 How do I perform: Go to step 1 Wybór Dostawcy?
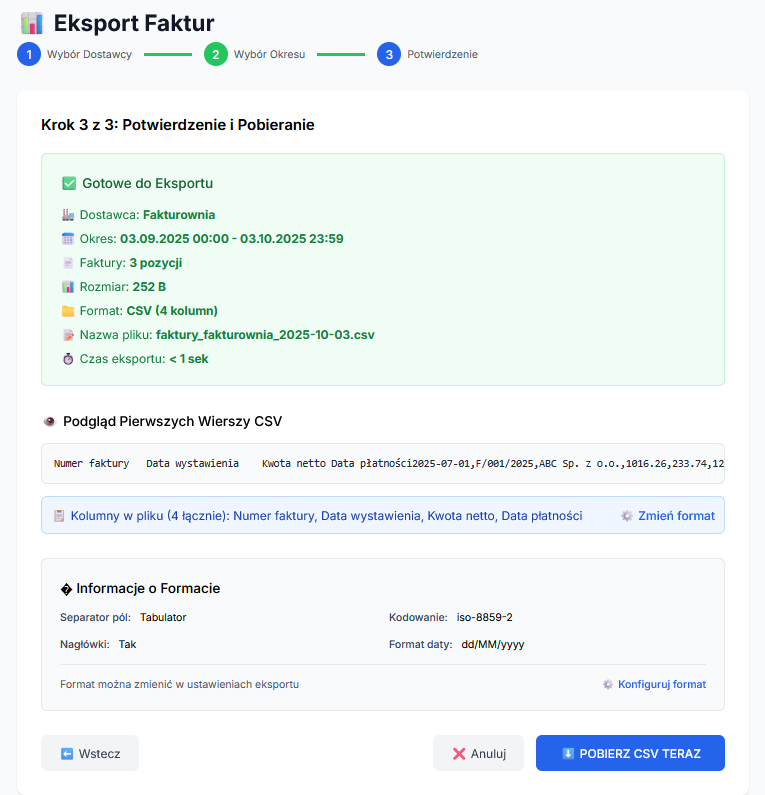(29, 54)
